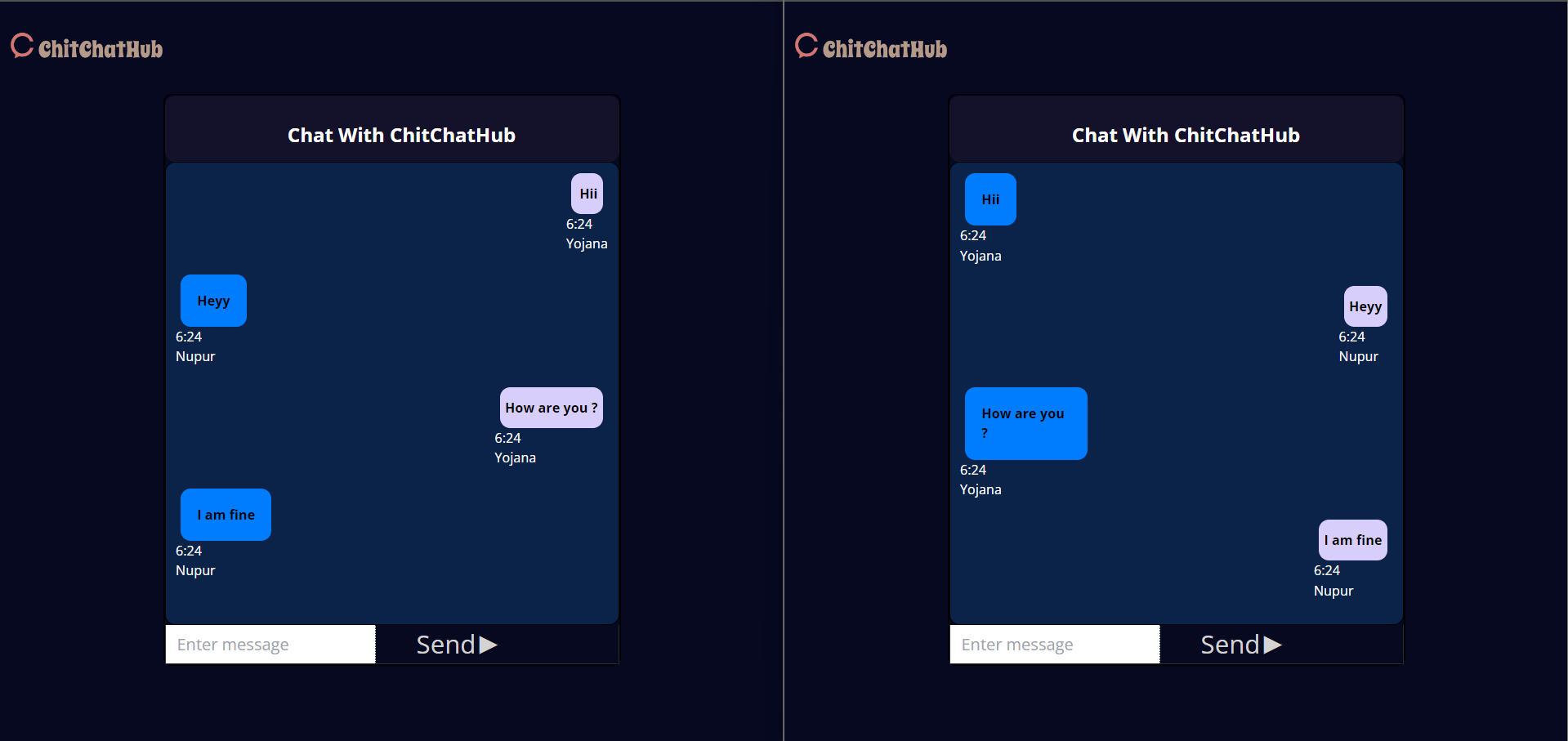Click the ChitChatHub logo icon on left panel

pos(20,47)
